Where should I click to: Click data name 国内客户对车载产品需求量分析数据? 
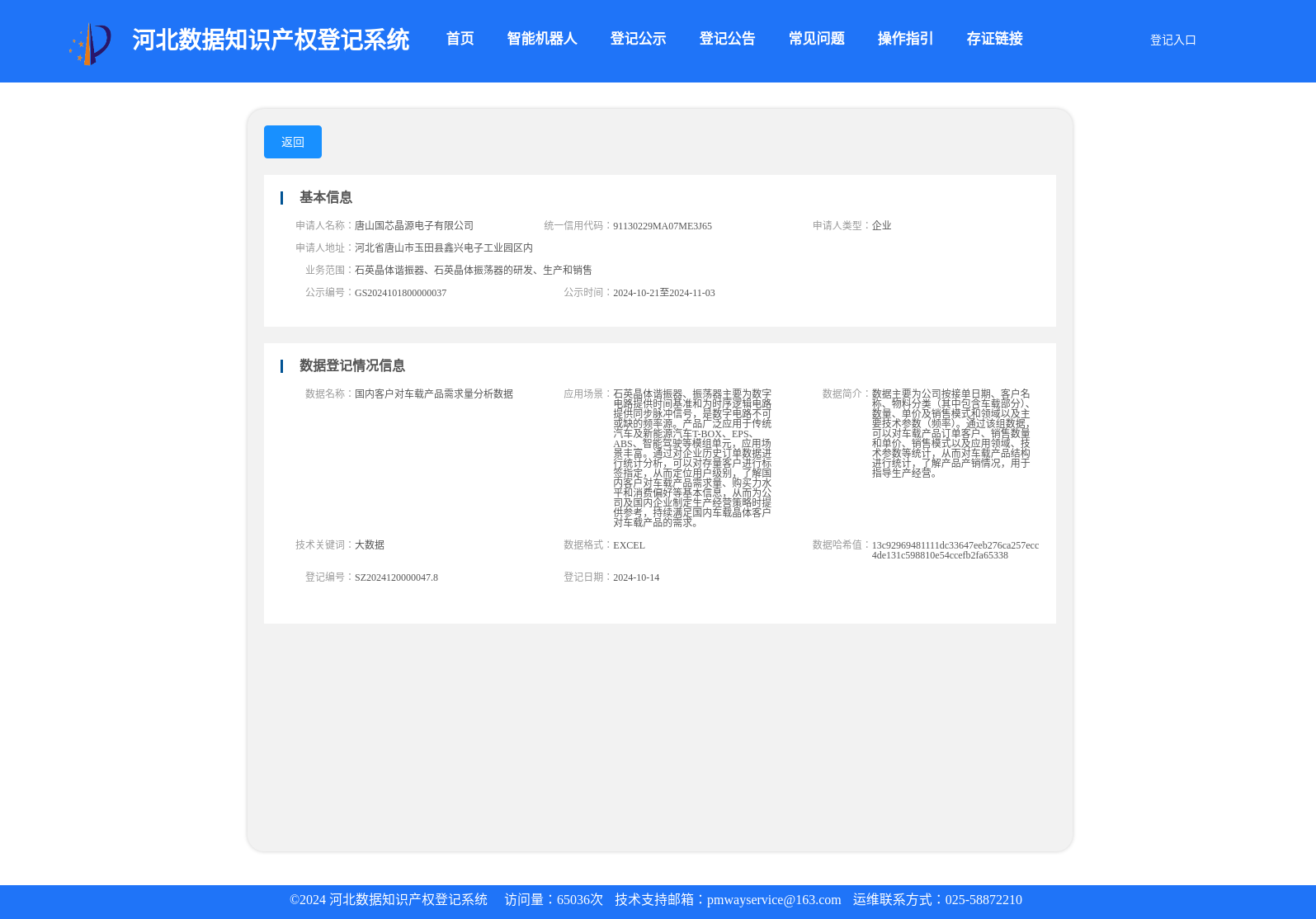point(434,394)
